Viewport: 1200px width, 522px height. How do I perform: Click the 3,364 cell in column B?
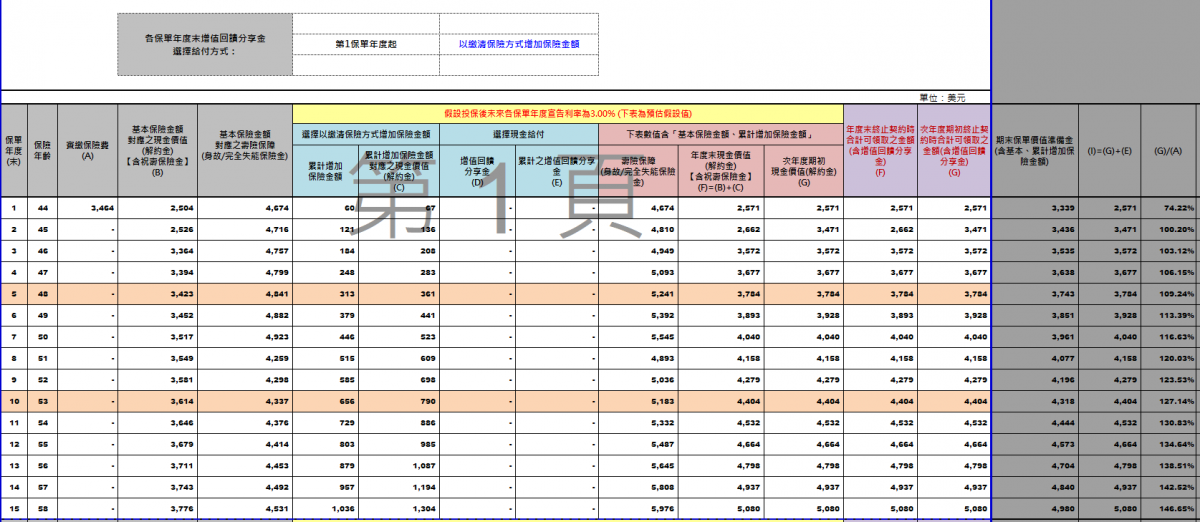point(157,251)
